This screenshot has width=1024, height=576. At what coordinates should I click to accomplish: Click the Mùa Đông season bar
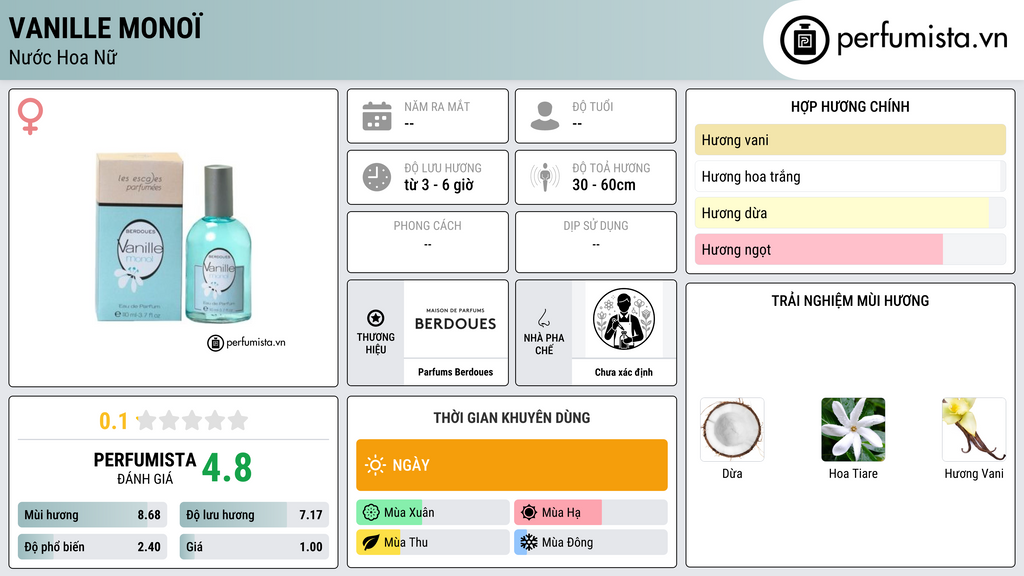[x=591, y=542]
